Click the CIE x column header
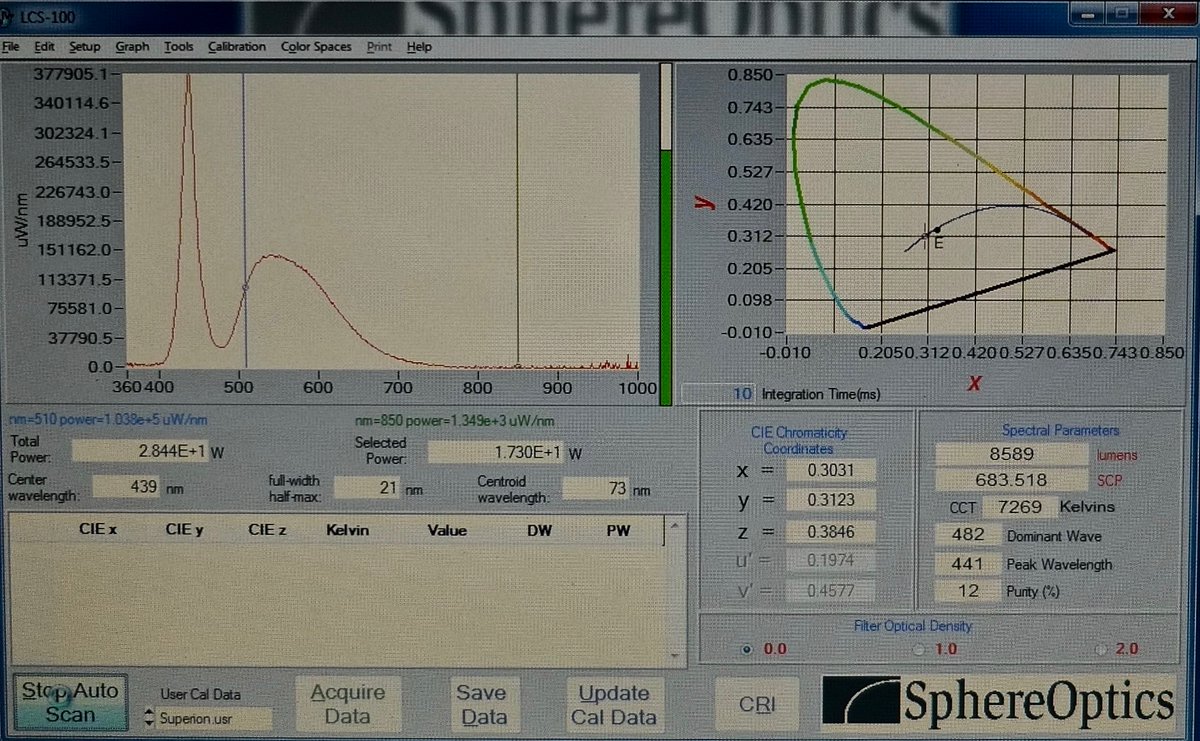 (99, 530)
